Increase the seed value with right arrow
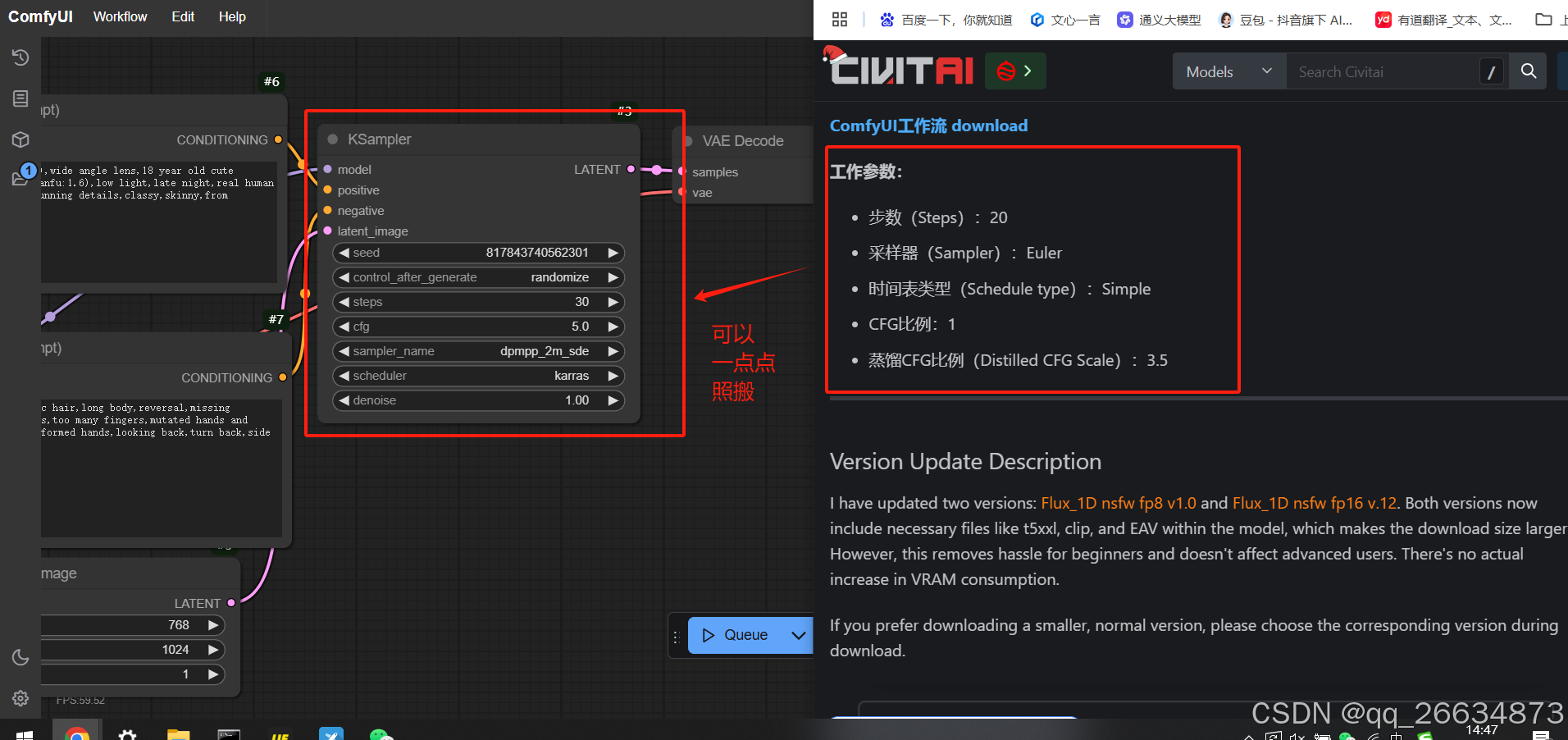Screen dimensions: 1568x740 click(x=613, y=253)
